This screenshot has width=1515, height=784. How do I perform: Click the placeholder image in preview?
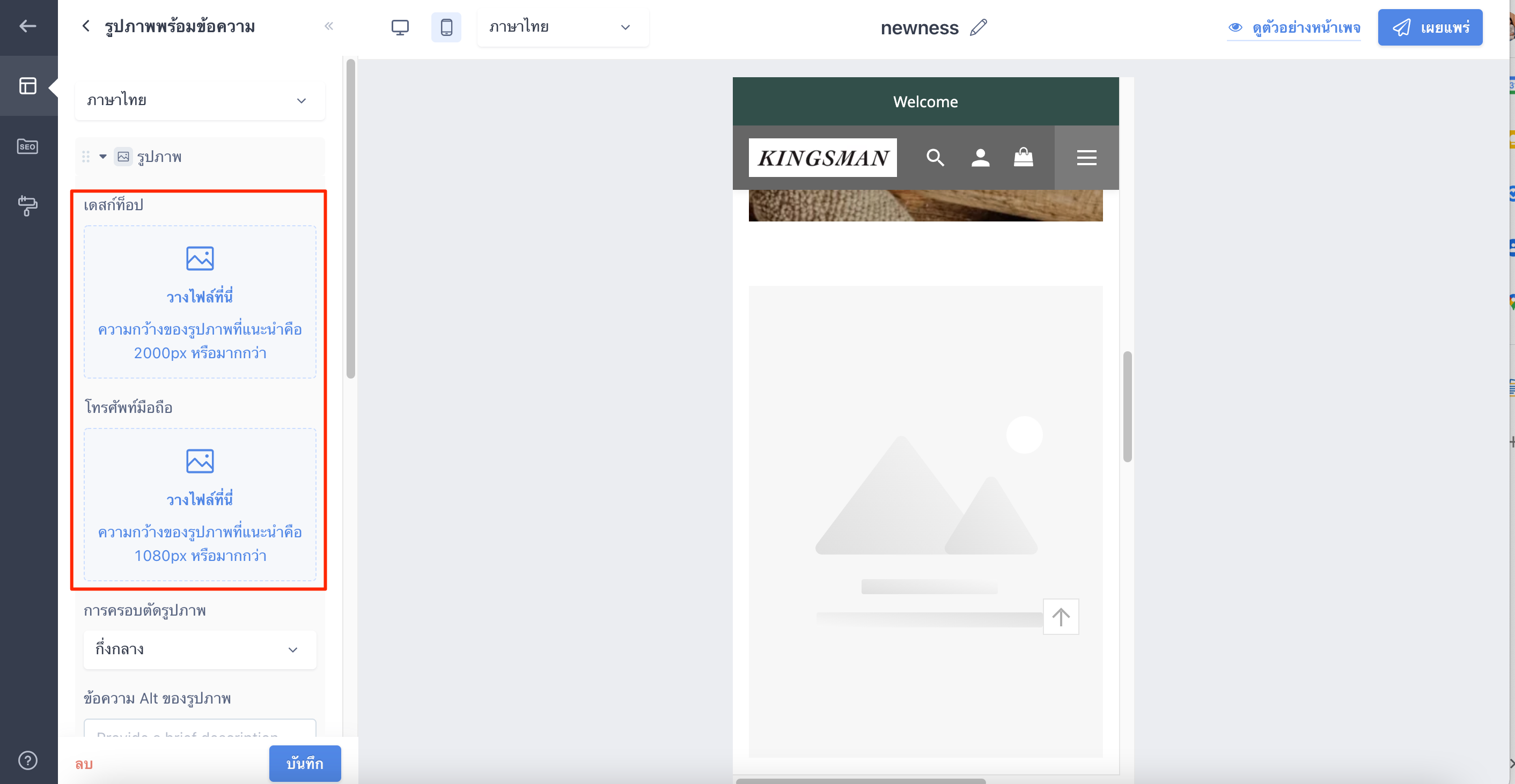925,521
